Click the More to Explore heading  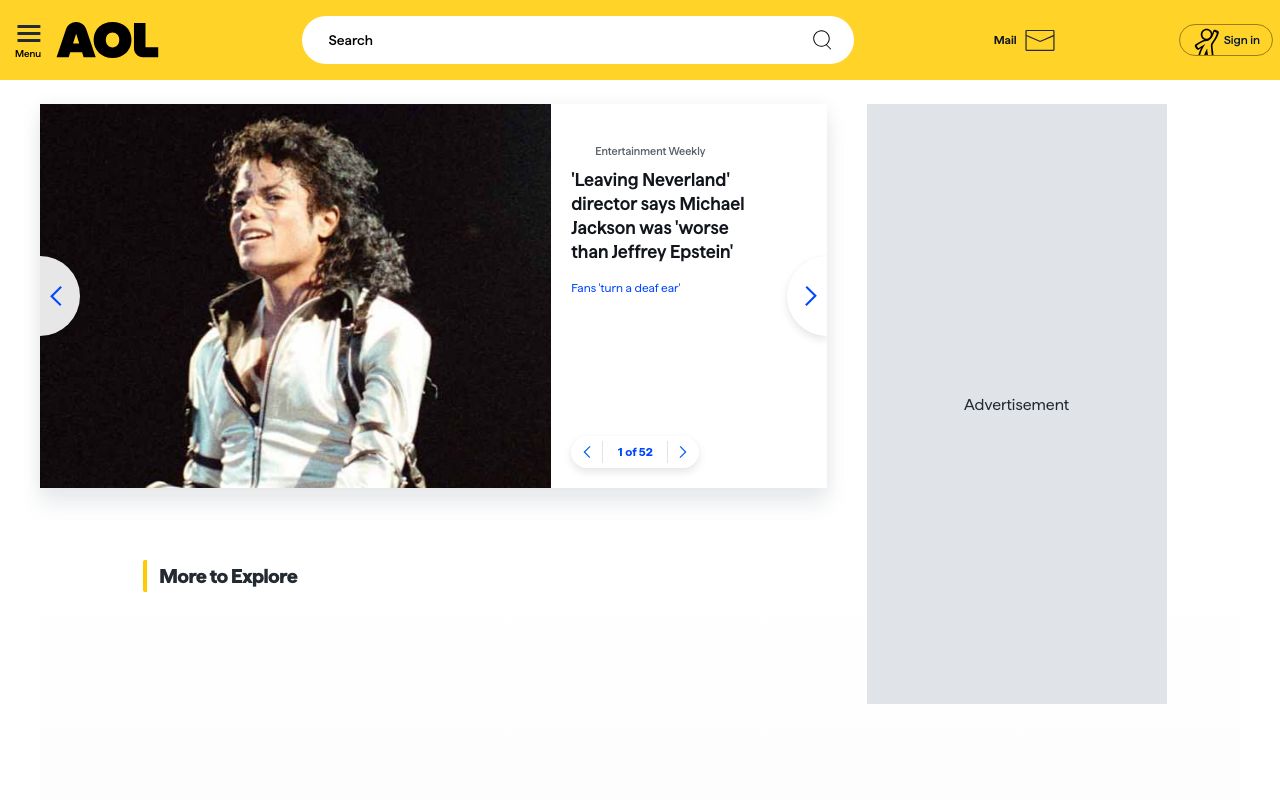coord(228,576)
